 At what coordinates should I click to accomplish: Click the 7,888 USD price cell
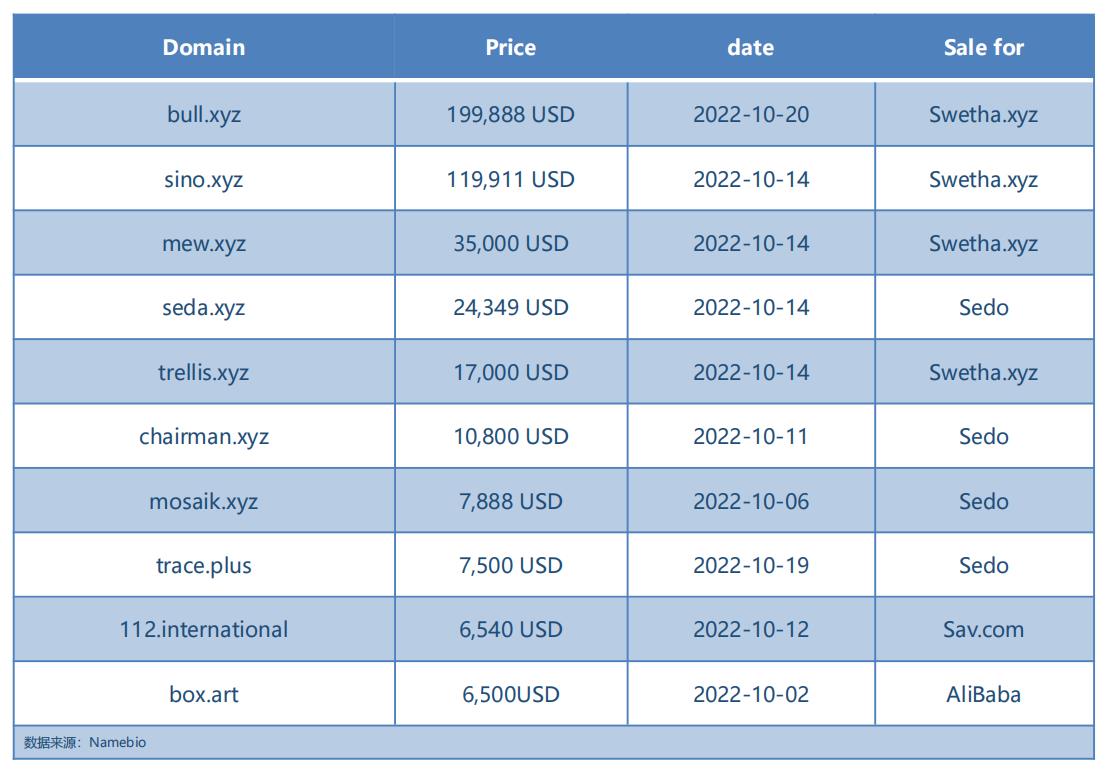511,501
